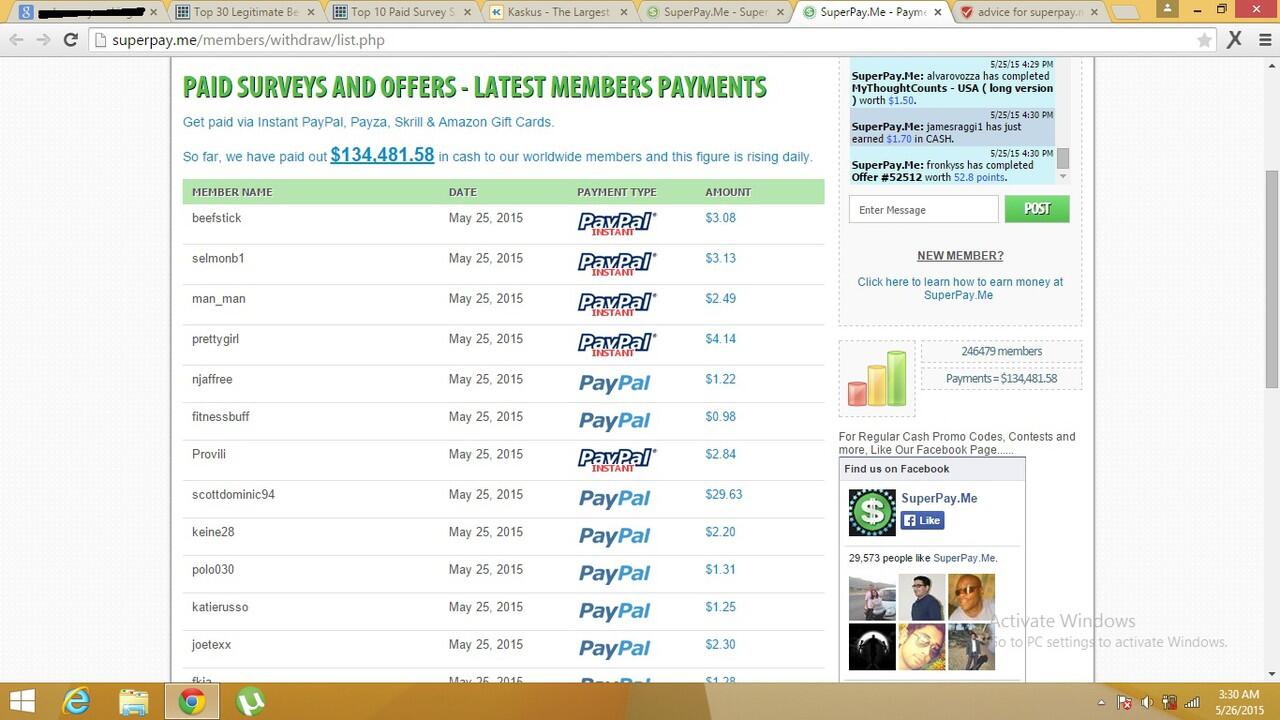
Task: Click the $29.63 amount
Action: click(x=724, y=495)
